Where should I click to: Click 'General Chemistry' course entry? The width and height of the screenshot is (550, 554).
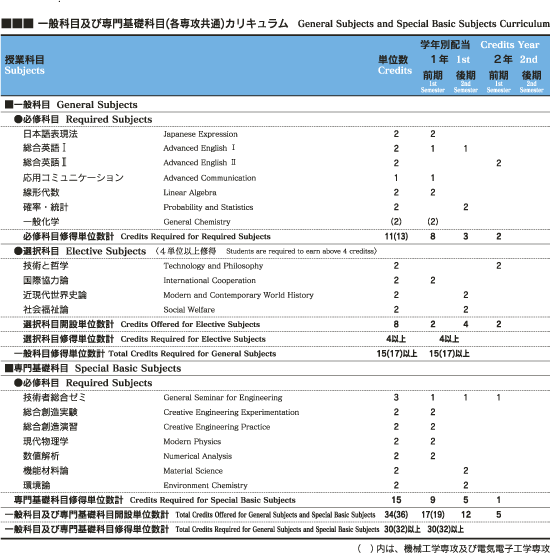coord(197,222)
